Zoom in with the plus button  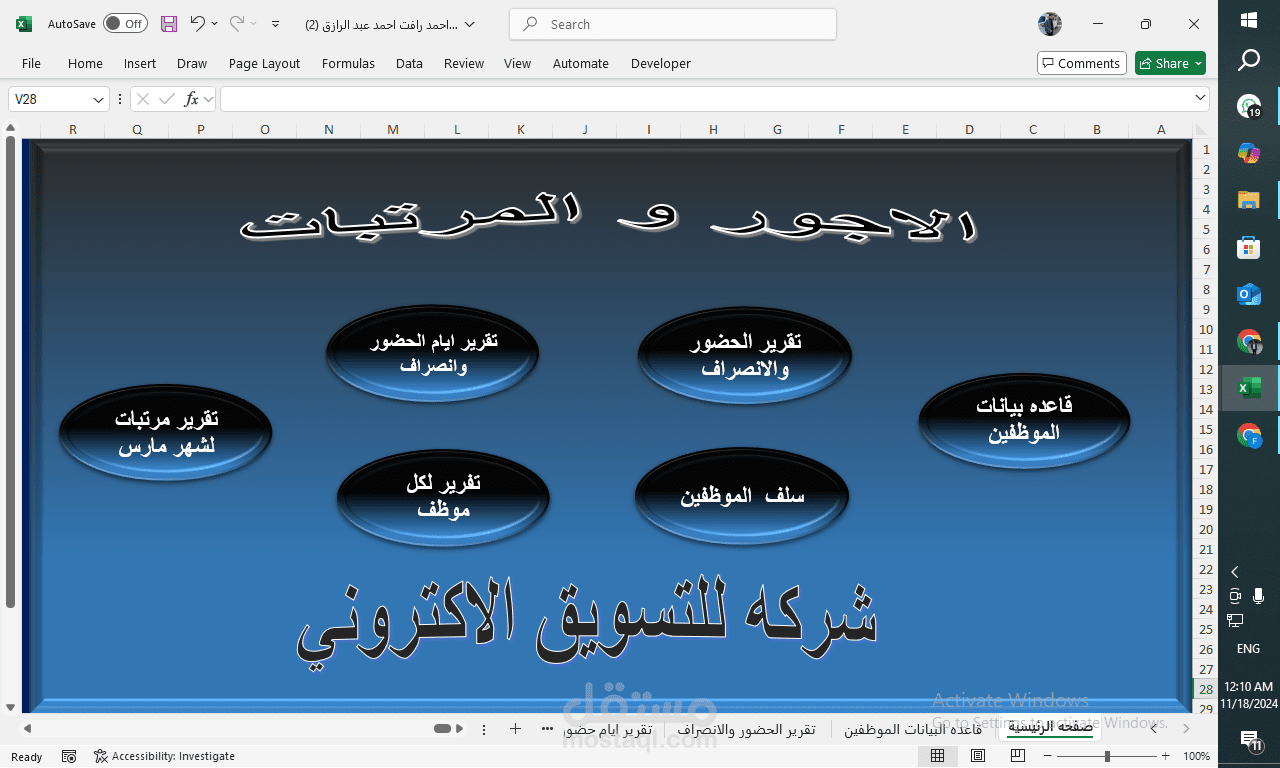[x=1165, y=756]
